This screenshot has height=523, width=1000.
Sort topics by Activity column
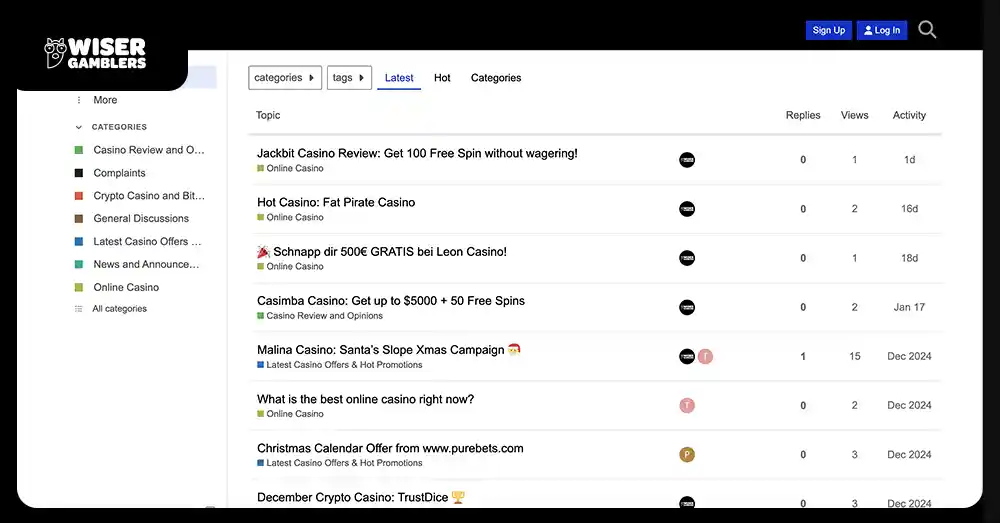pos(909,115)
